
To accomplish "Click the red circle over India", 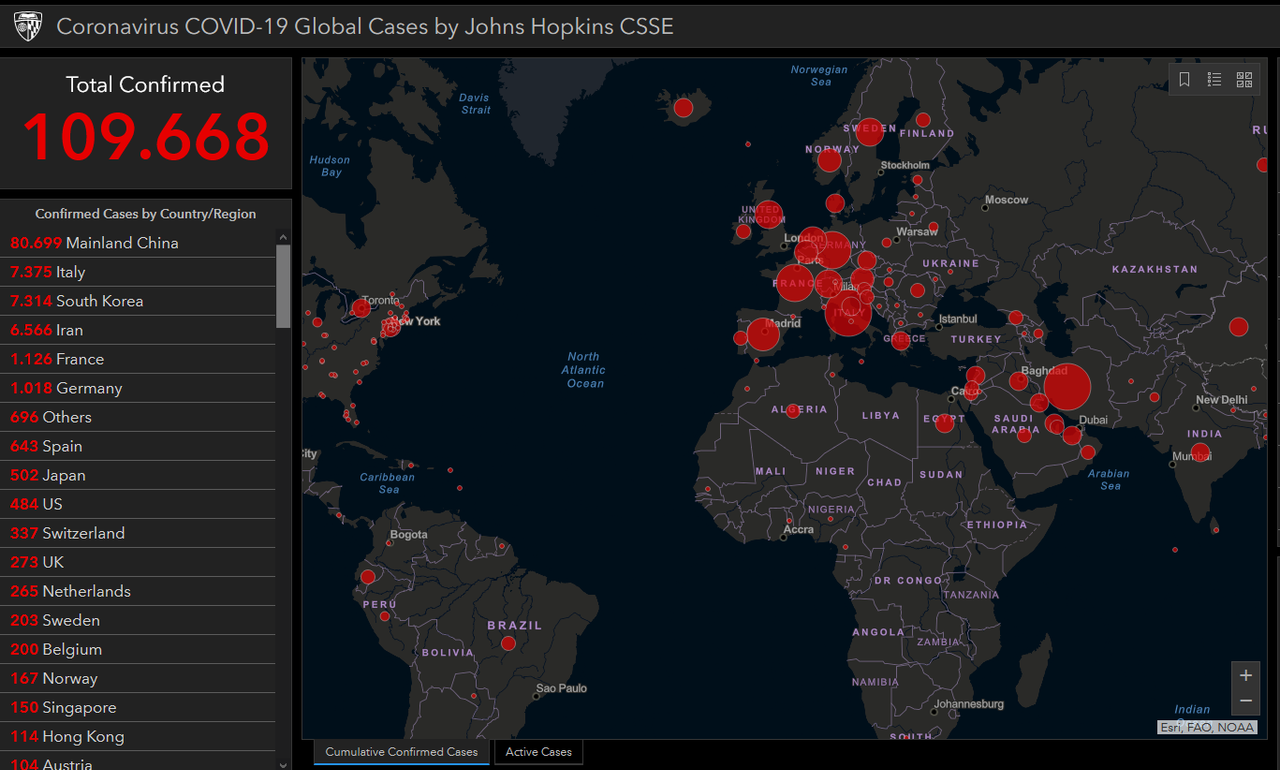I will 1200,452.
